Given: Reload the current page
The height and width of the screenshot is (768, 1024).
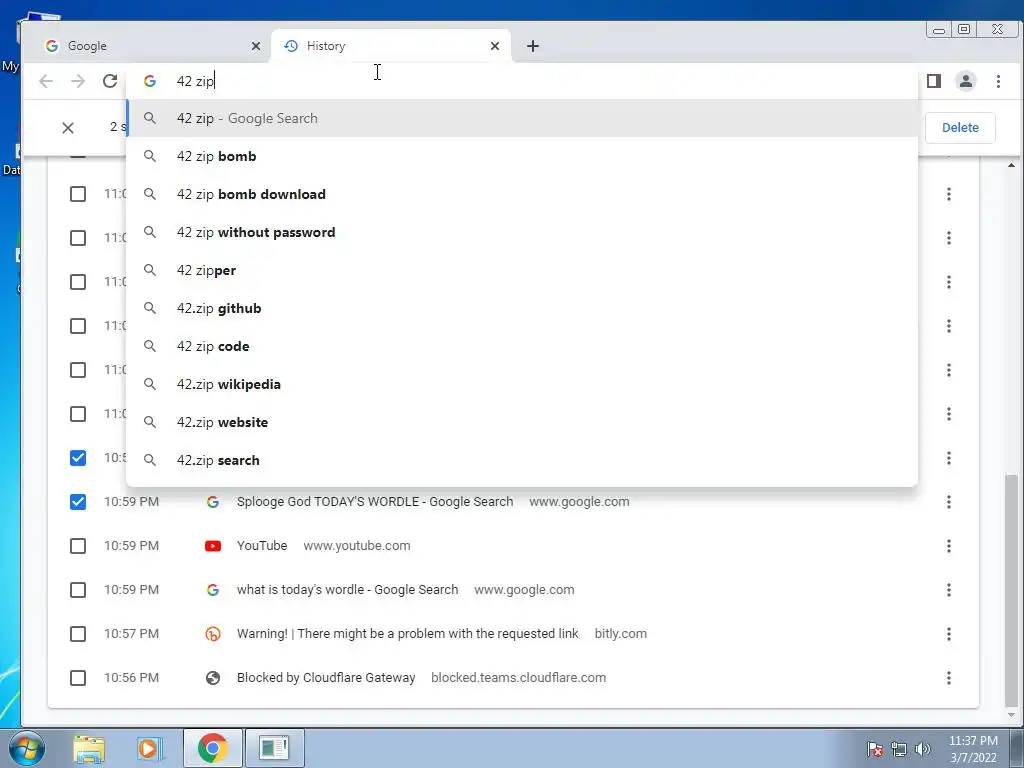Looking at the screenshot, I should tap(110, 81).
